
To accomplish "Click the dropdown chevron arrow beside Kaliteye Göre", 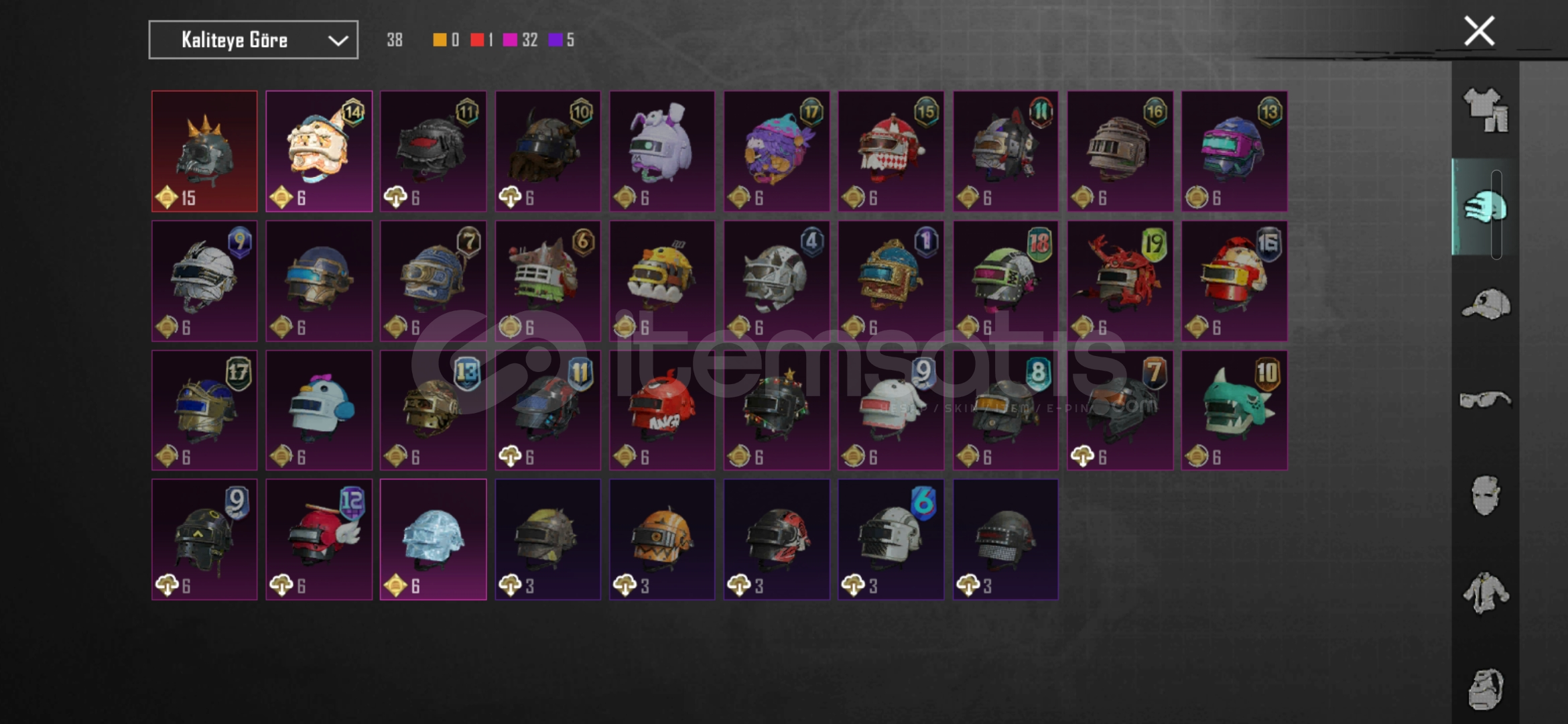I will (x=338, y=41).
